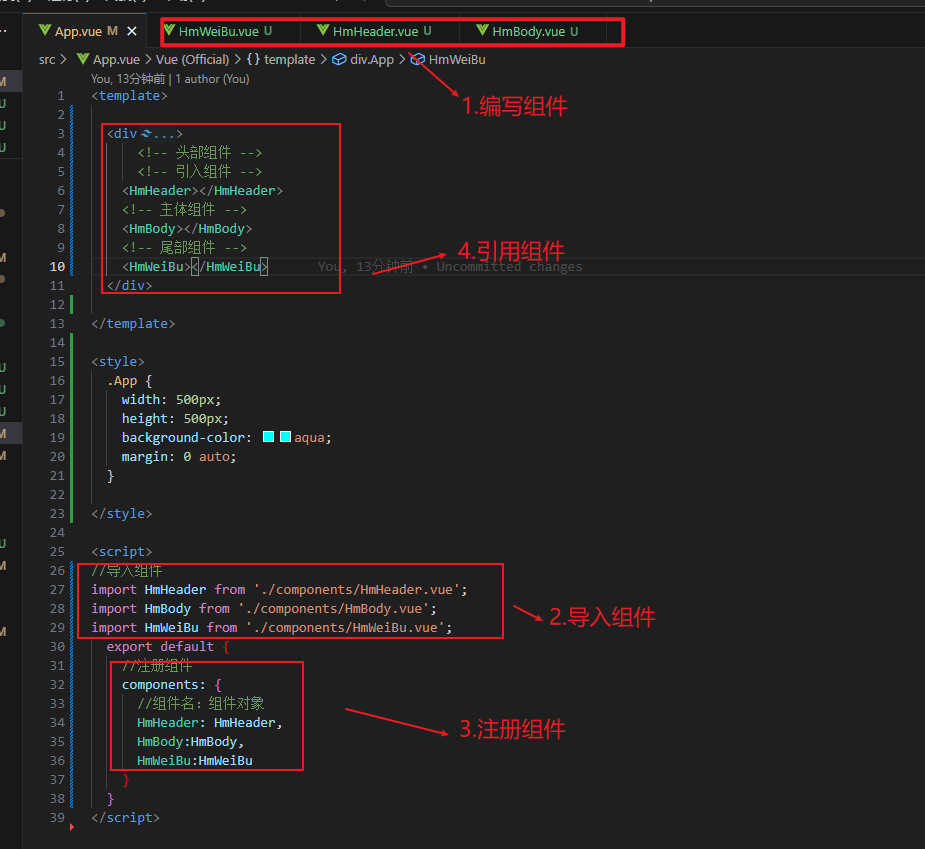This screenshot has height=849, width=925.
Task: Click the 主体组件 comment on line 7
Action: 185,210
